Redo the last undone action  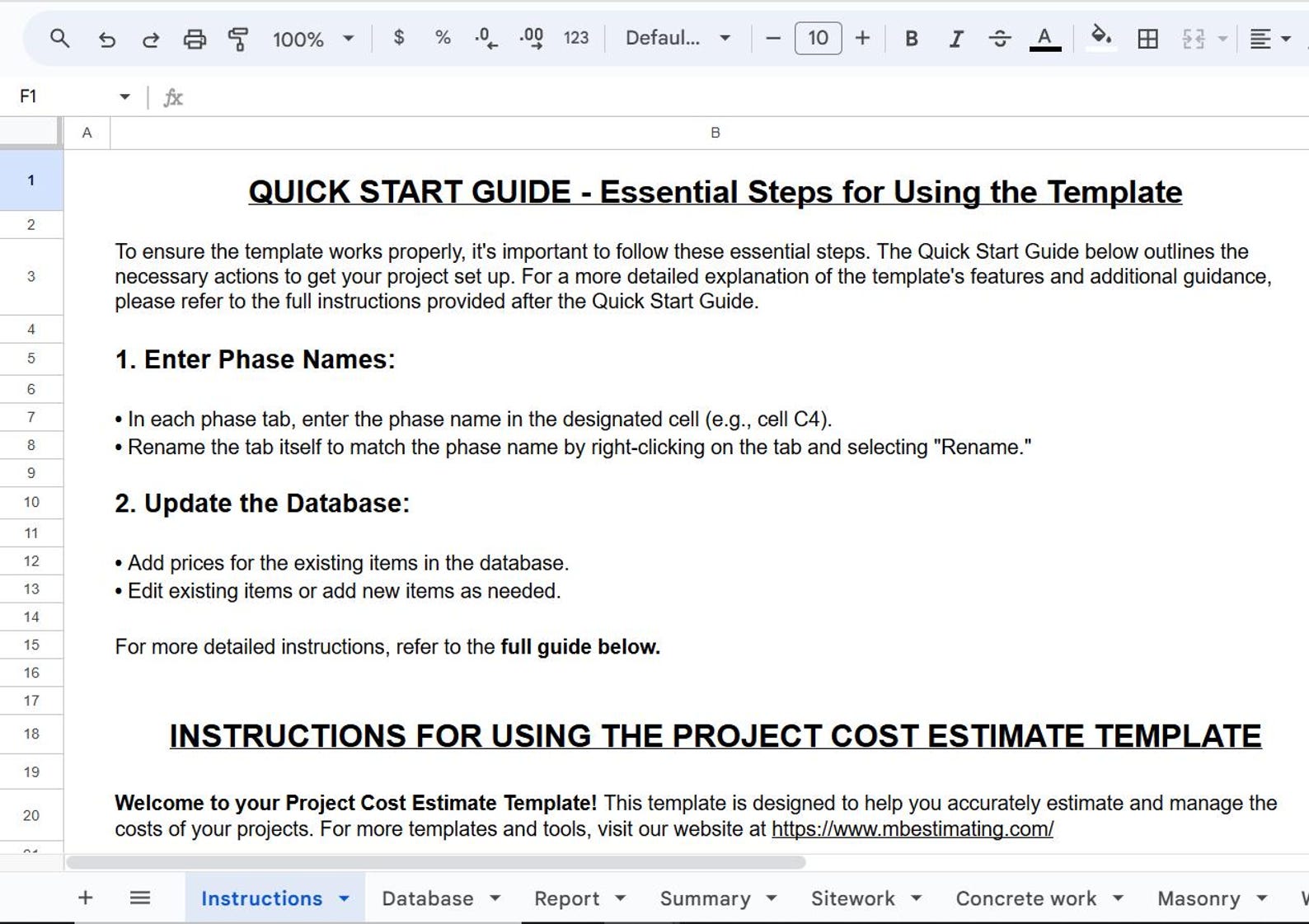coord(150,39)
